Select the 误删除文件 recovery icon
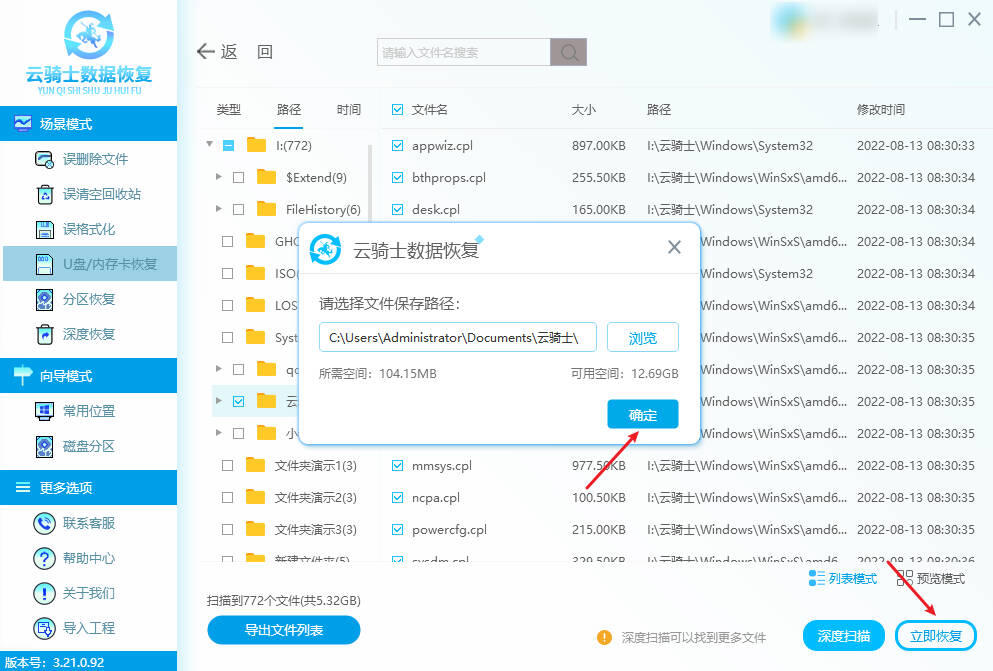The width and height of the screenshot is (993, 671). pos(44,160)
